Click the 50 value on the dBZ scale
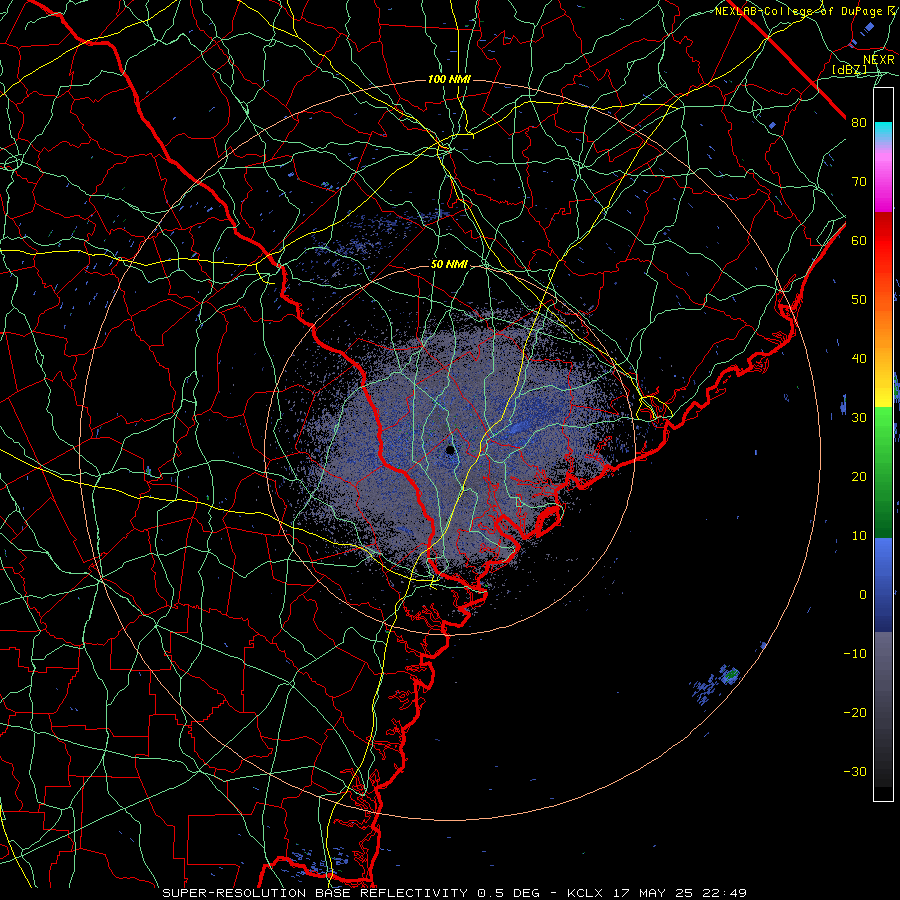This screenshot has height=900, width=900. [x=859, y=300]
